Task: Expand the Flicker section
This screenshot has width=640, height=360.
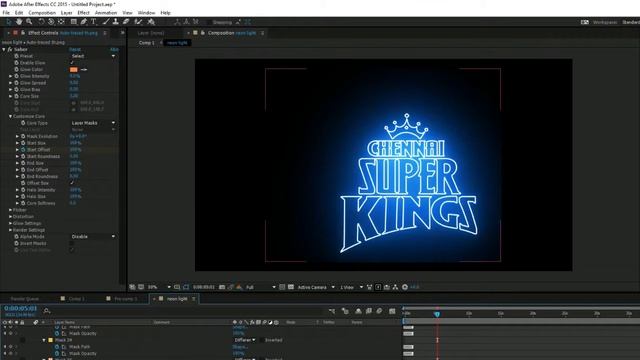Action: pos(10,210)
